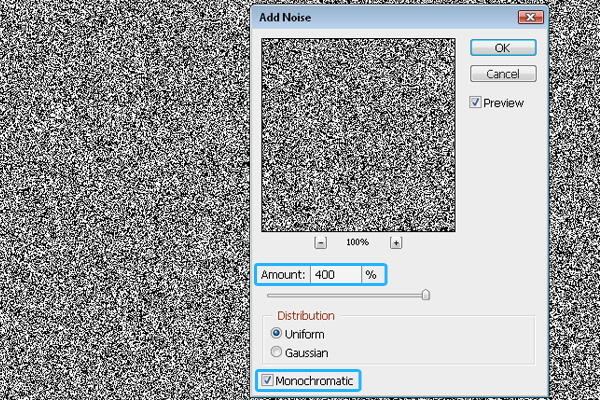Click the zoom out minus button

320,243
